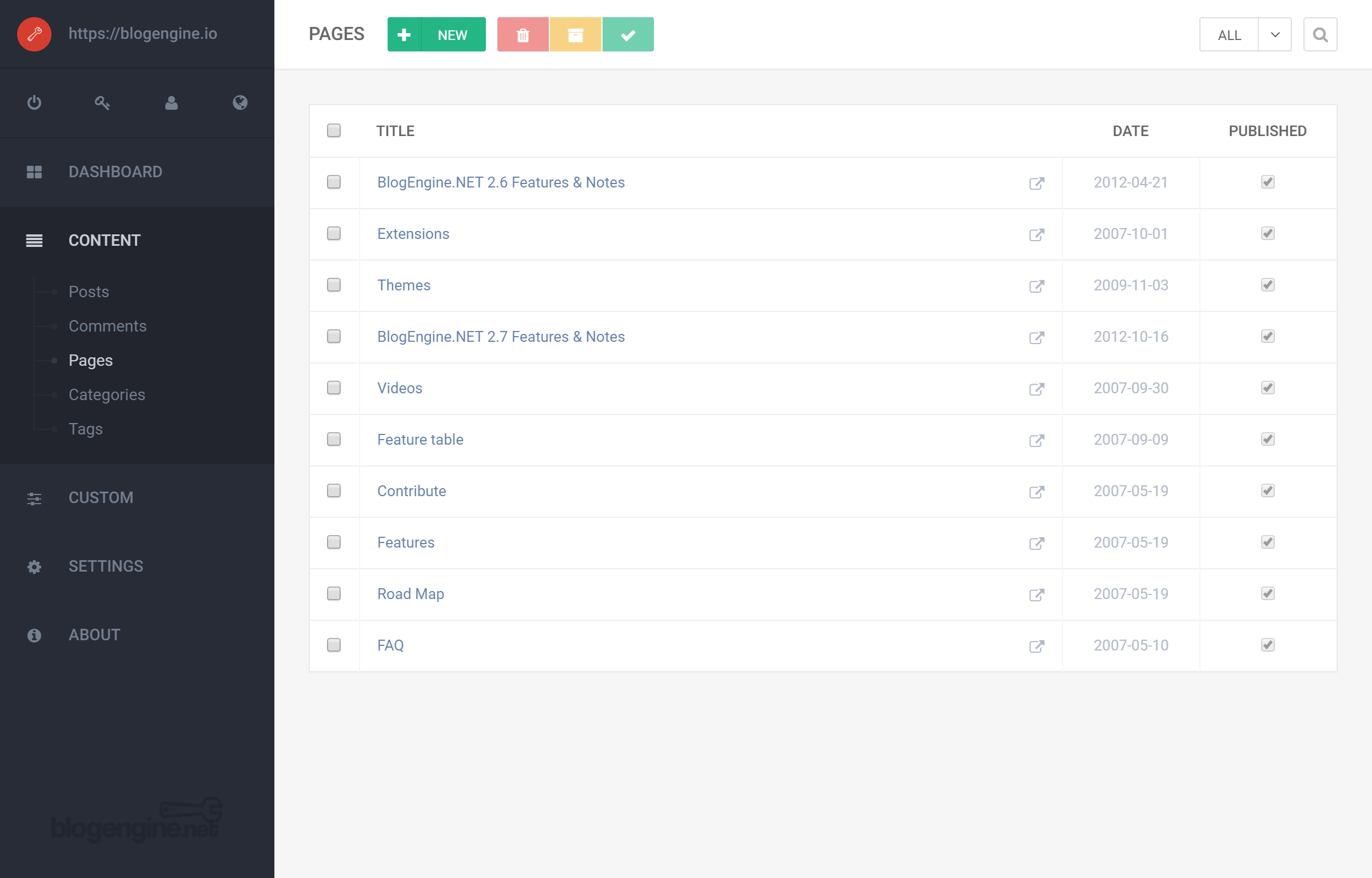Screen dimensions: 1372x878
Task: Open the Road Map page link
Action: pos(410,594)
